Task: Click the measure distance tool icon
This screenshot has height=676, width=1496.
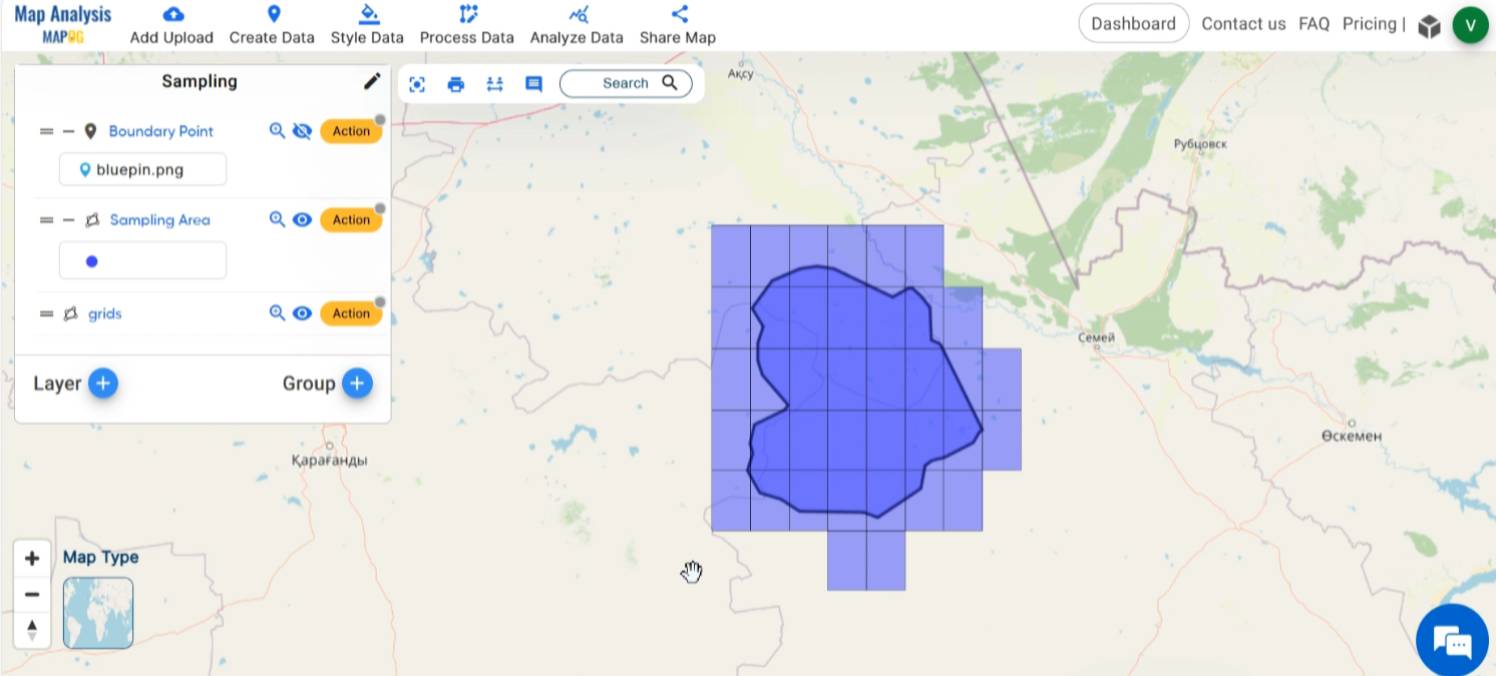Action: [495, 84]
